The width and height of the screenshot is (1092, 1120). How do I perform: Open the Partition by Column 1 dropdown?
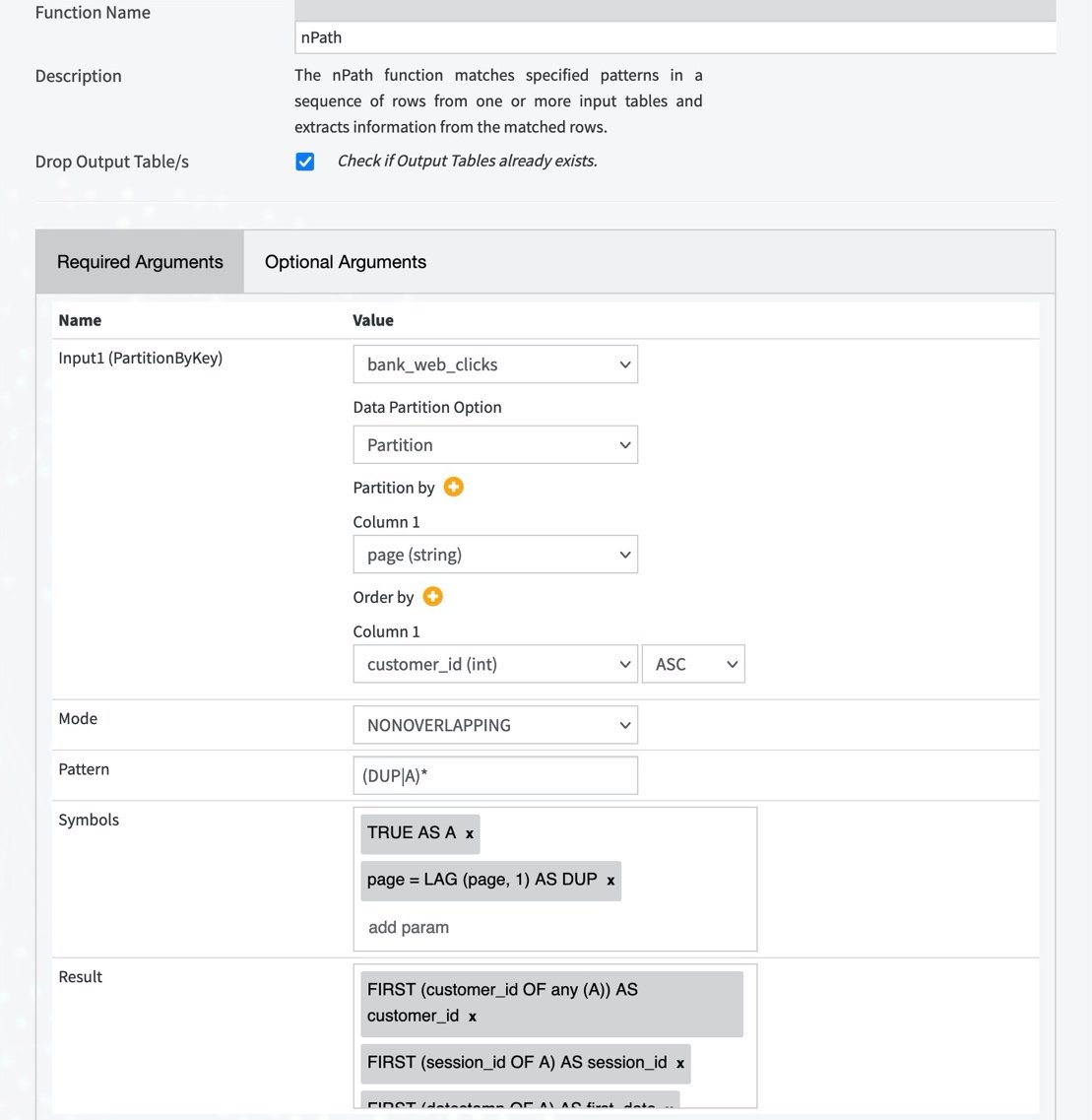495,554
